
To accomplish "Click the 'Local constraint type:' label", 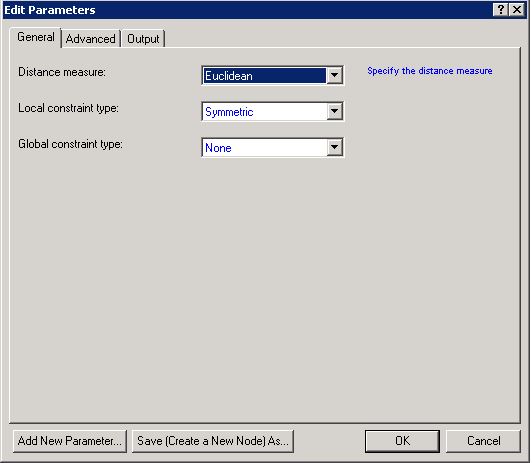I will (x=69, y=108).
